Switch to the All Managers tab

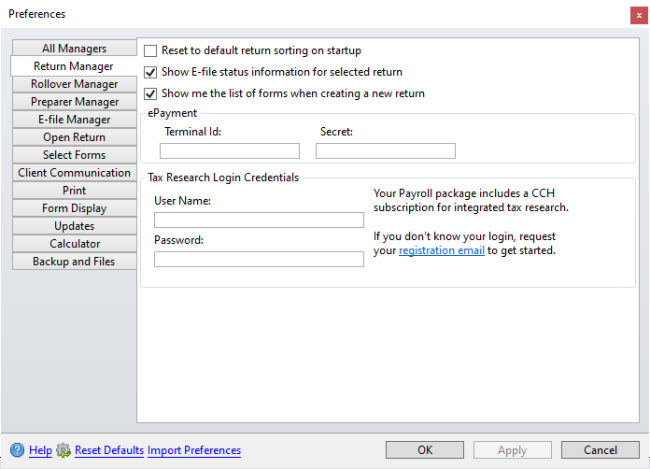[74, 48]
